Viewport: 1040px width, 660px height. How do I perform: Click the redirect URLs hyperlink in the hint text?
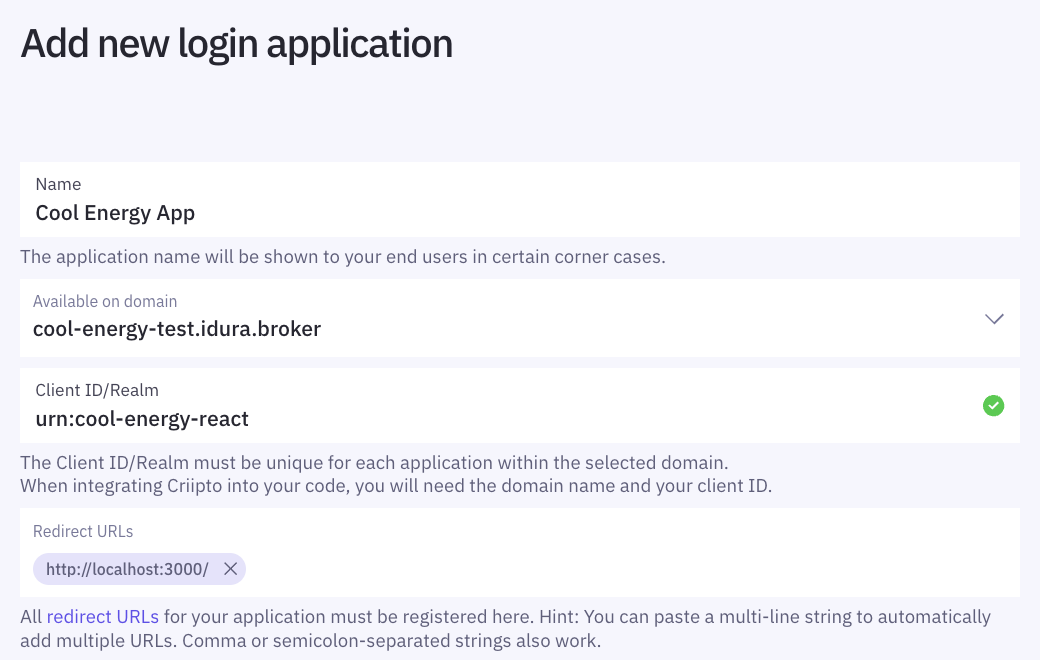(x=102, y=616)
